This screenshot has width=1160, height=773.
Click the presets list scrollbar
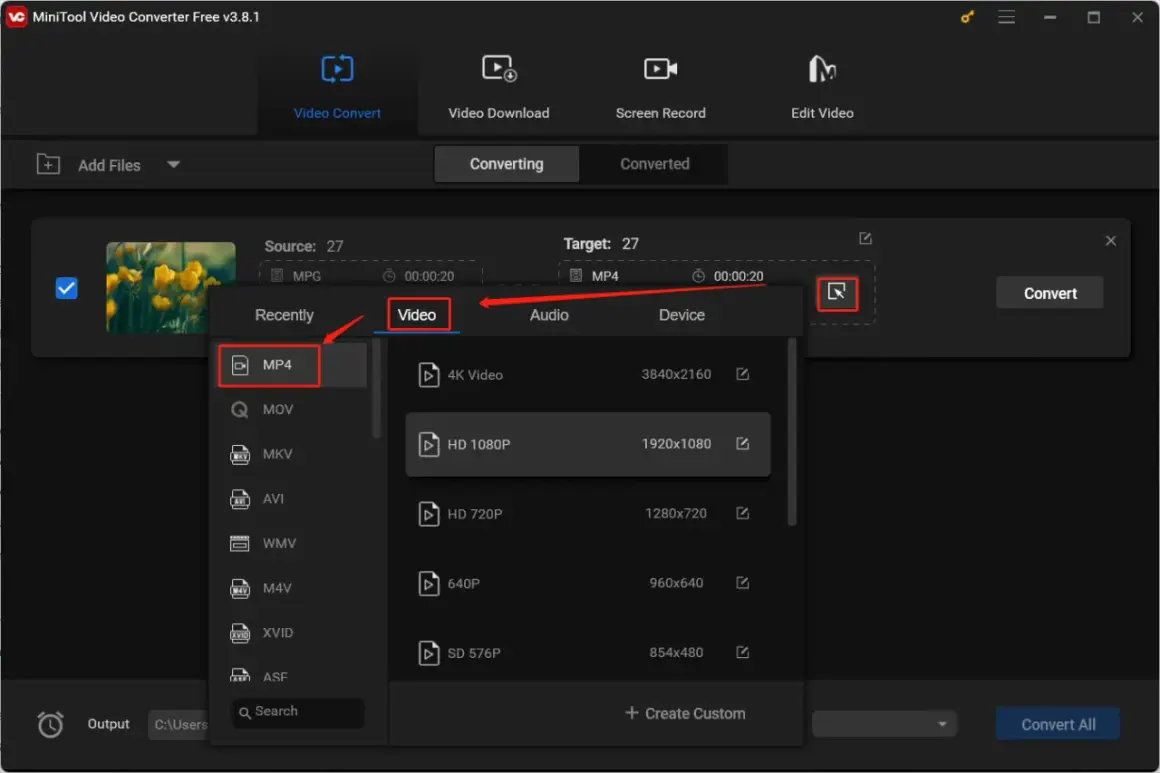792,432
